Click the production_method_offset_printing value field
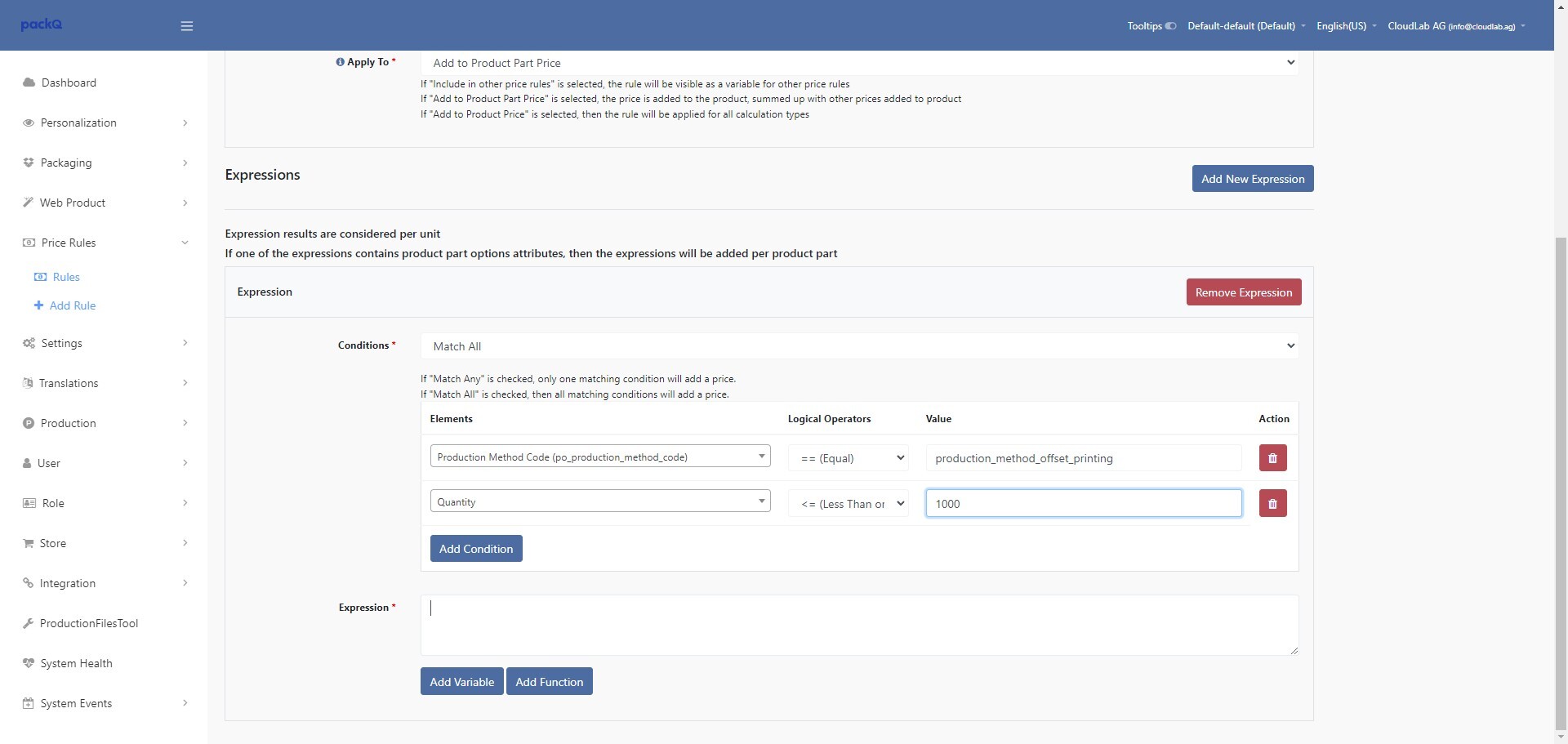 point(1084,458)
